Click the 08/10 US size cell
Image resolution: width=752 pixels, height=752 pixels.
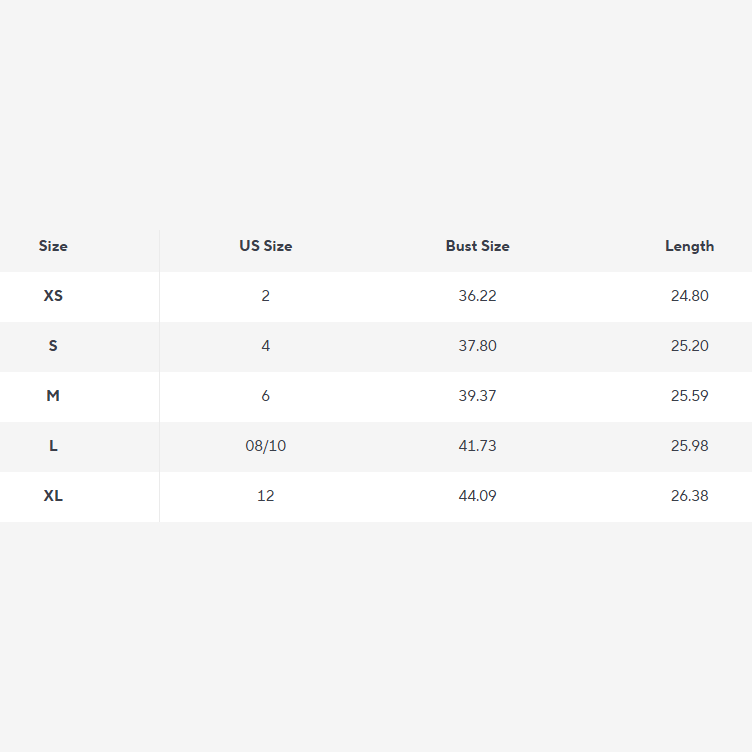point(265,446)
